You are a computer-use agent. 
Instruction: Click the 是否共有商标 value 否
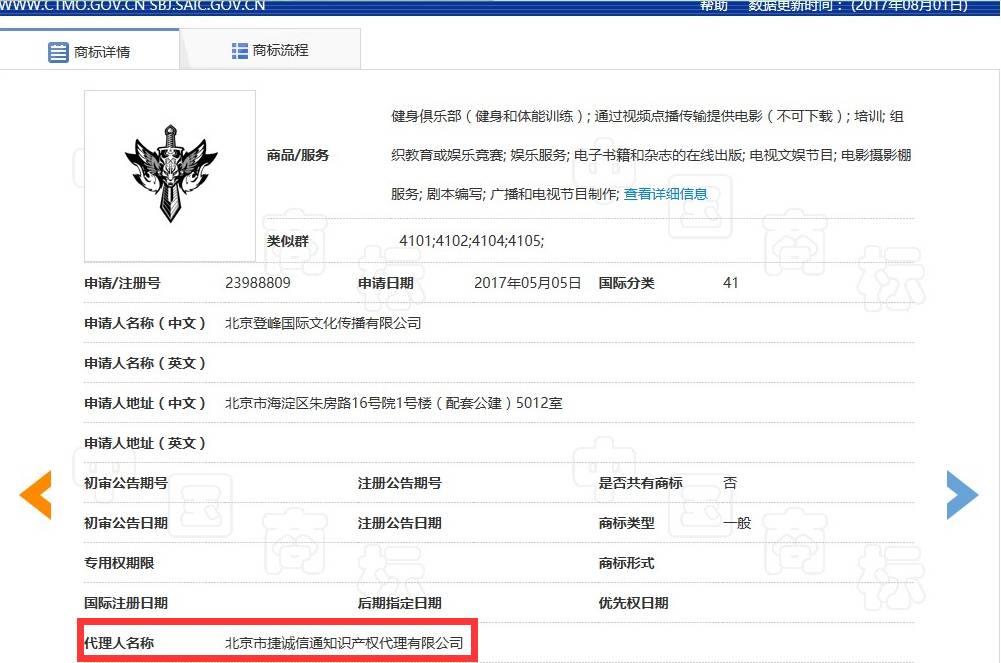coord(730,483)
